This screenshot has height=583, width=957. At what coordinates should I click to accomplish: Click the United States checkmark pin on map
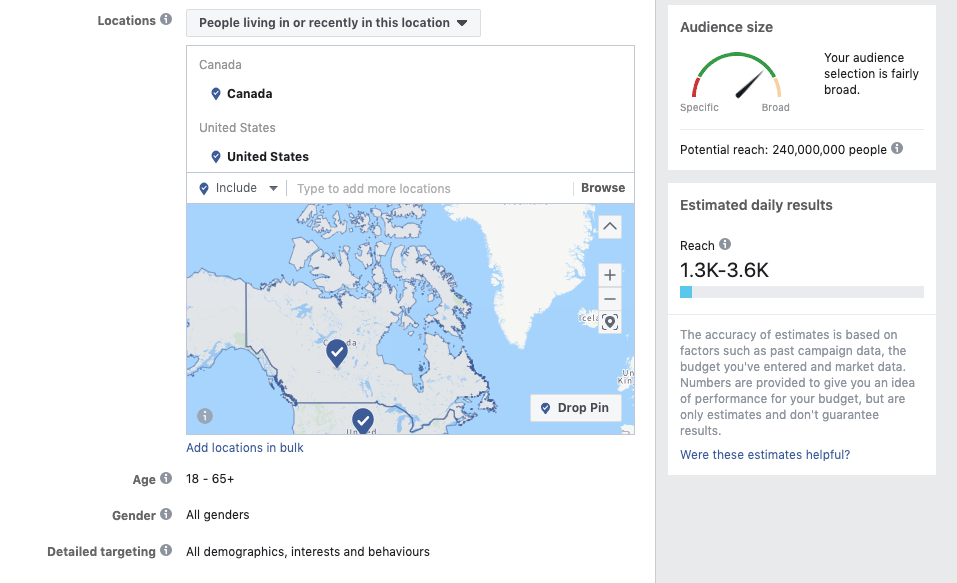363,421
